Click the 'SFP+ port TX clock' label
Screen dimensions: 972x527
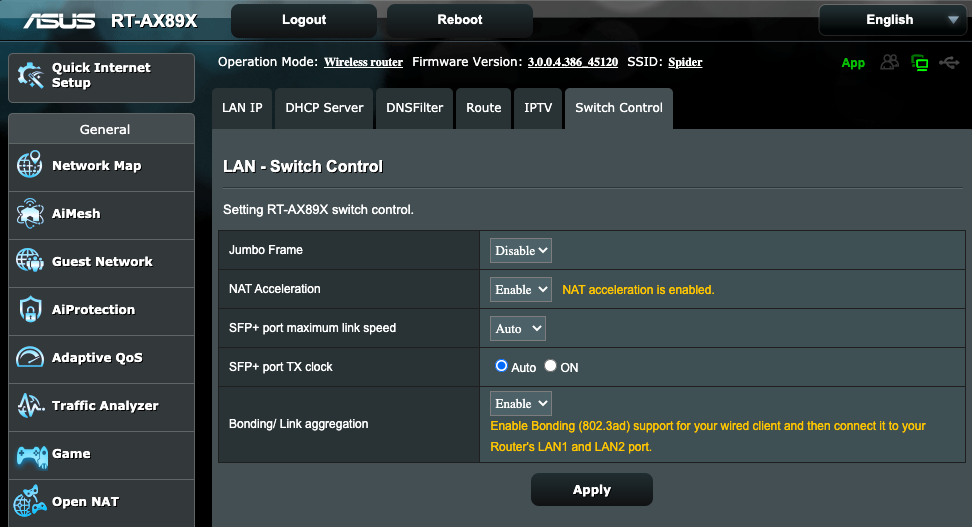281,367
